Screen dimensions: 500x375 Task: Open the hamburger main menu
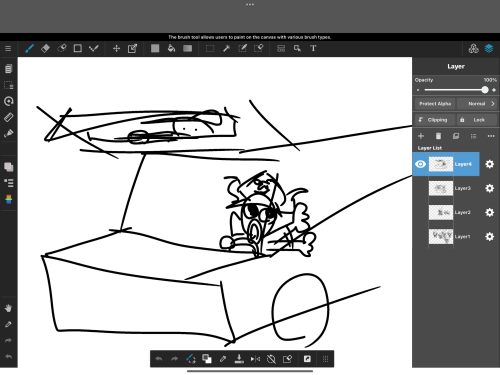[8, 49]
